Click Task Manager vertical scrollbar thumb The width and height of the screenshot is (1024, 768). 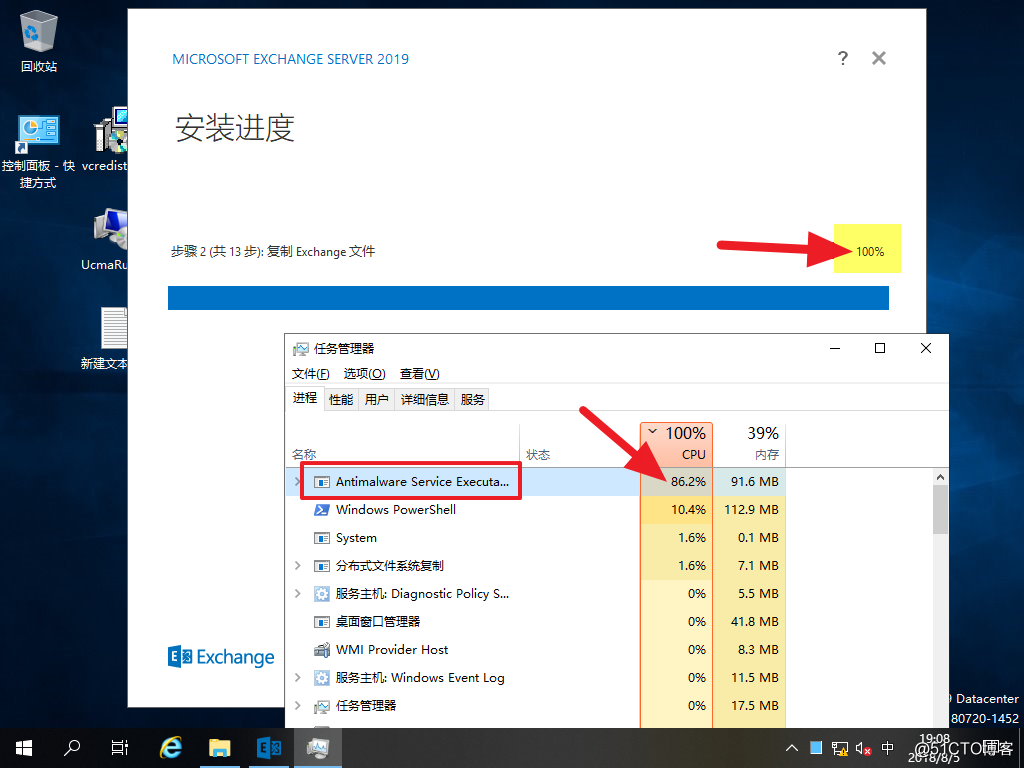point(940,510)
